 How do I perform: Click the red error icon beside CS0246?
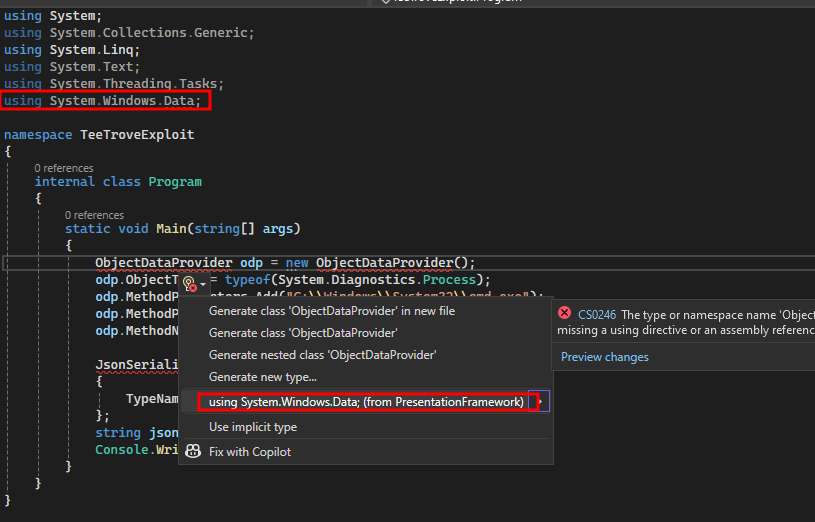coord(565,313)
